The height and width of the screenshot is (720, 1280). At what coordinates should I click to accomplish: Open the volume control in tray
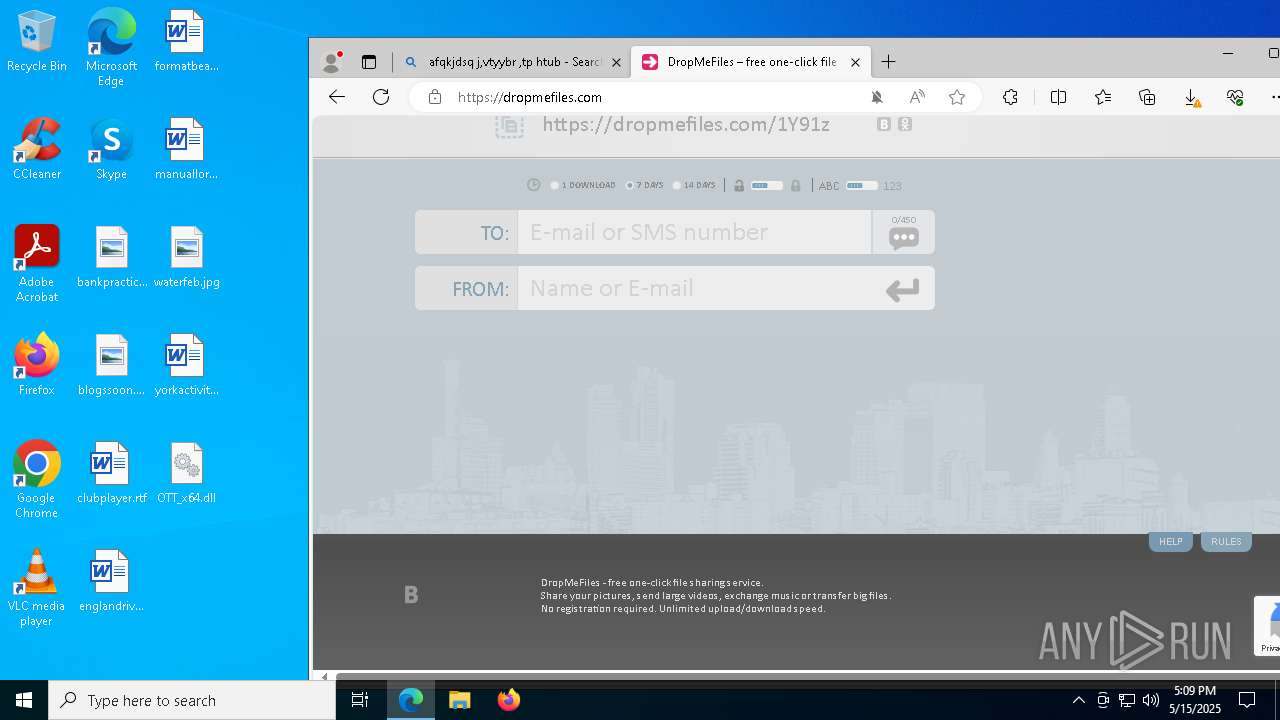1151,700
